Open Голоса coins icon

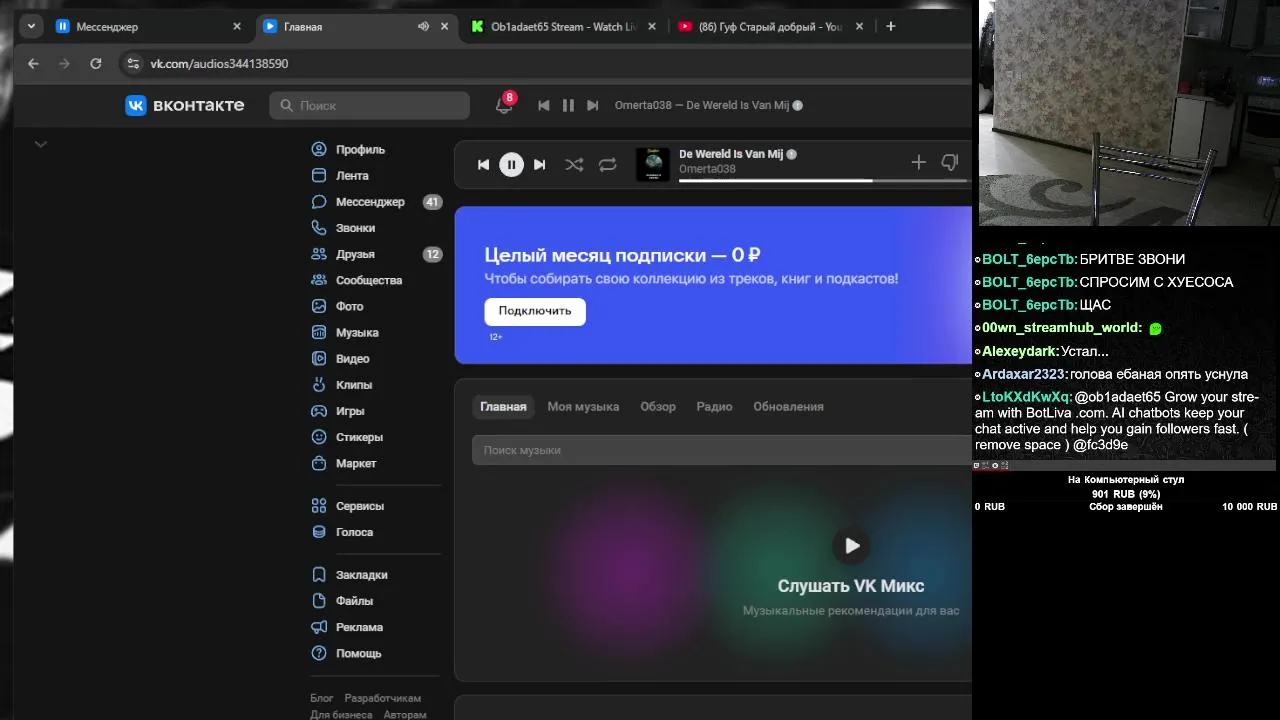[x=319, y=532]
